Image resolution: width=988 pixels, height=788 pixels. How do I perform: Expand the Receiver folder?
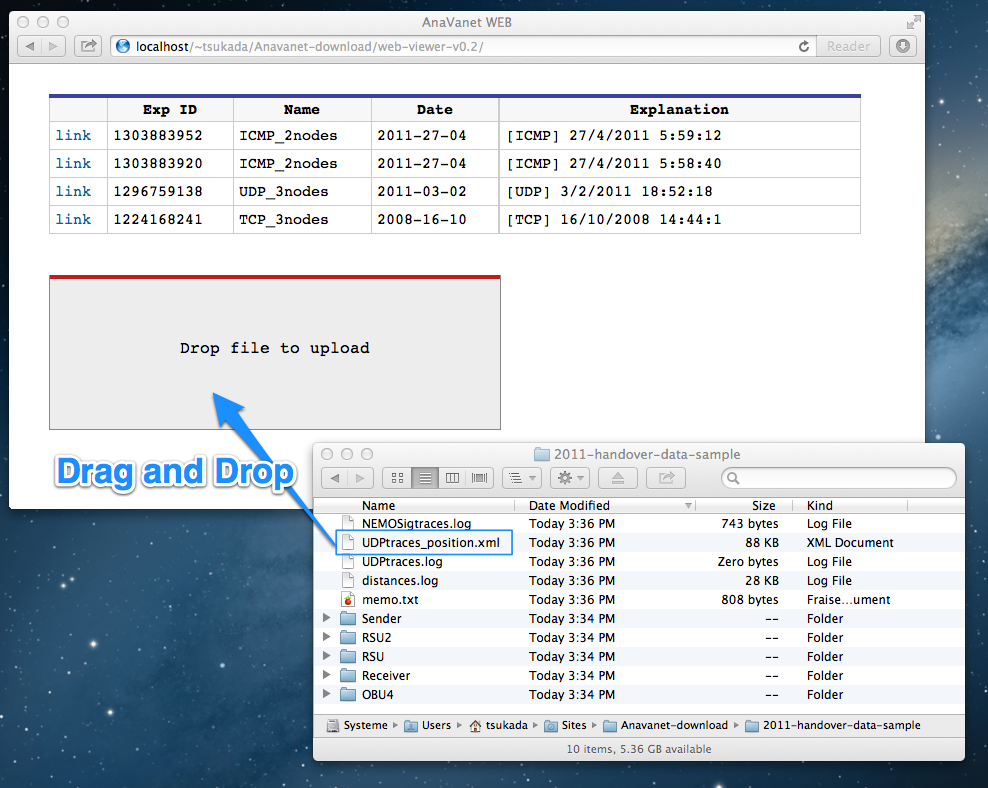pyautogui.click(x=327, y=675)
